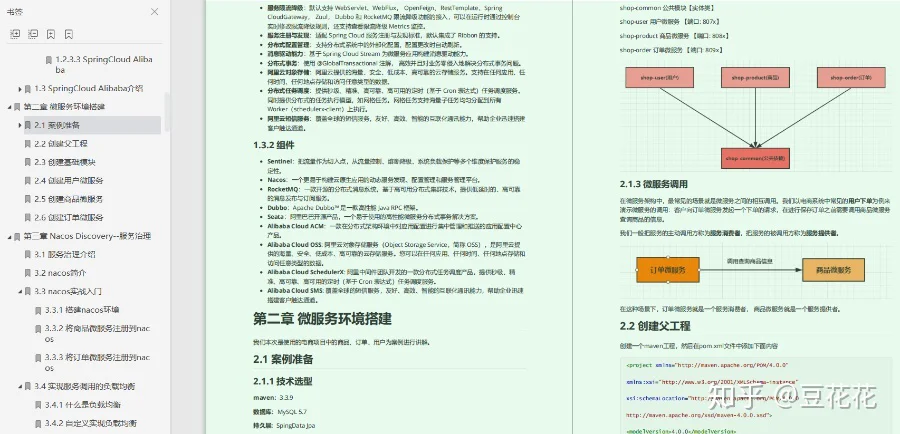
Task: Collapse the 3.4 实现服务调用的负载均衡 bookmark
Action: point(20,386)
